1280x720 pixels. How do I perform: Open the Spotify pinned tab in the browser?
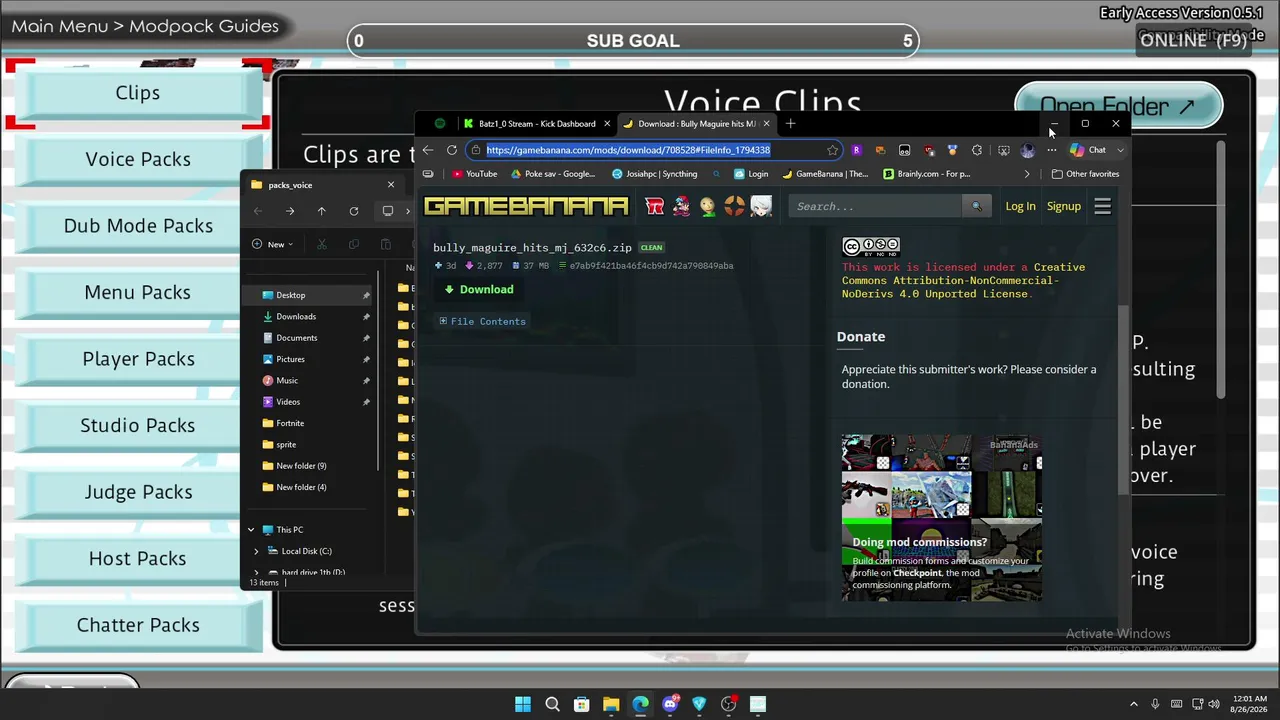[440, 124]
